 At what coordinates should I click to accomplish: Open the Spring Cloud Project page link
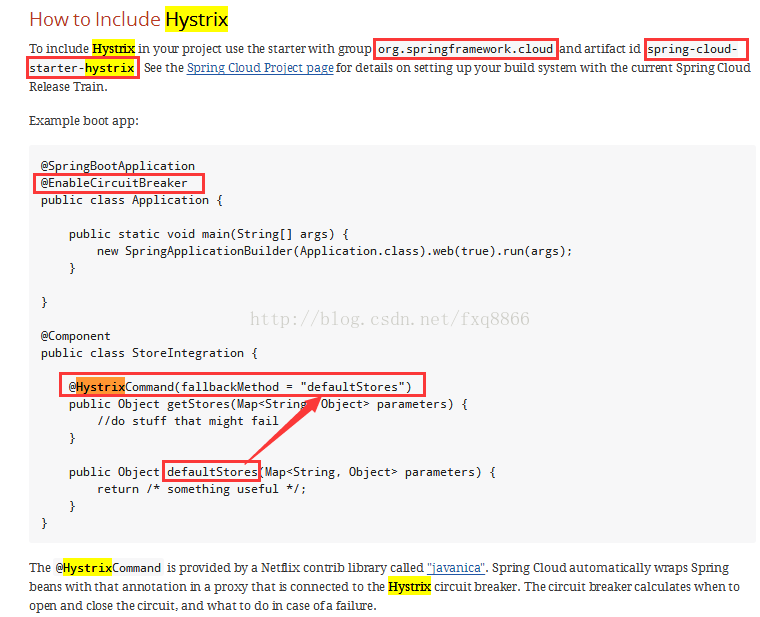pos(260,68)
